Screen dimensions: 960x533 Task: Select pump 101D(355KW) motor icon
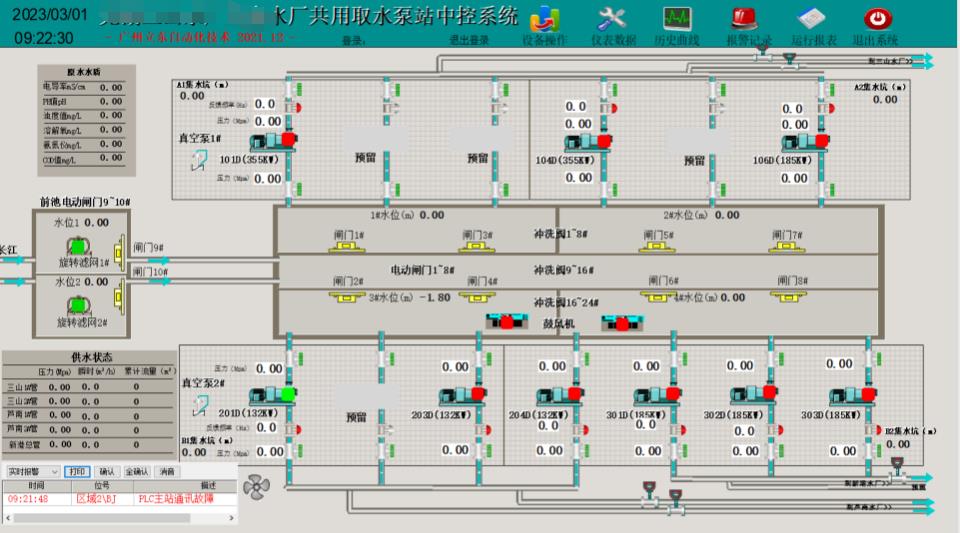tap(273, 141)
